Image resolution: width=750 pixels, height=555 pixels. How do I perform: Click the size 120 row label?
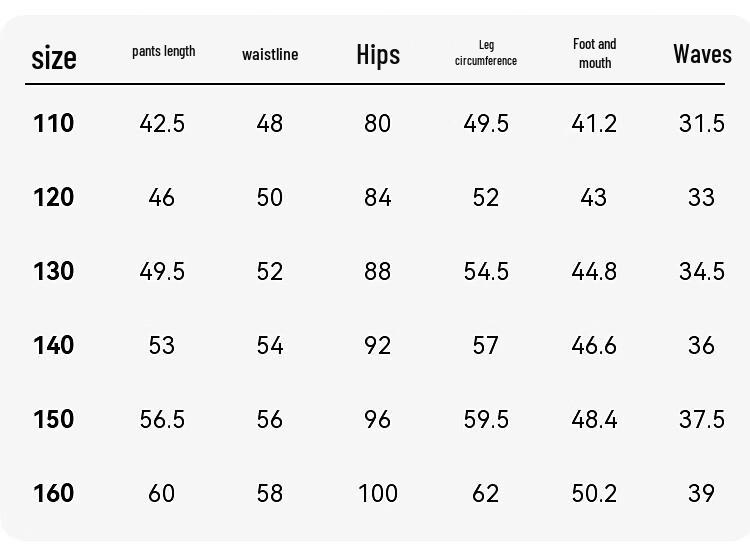point(54,197)
